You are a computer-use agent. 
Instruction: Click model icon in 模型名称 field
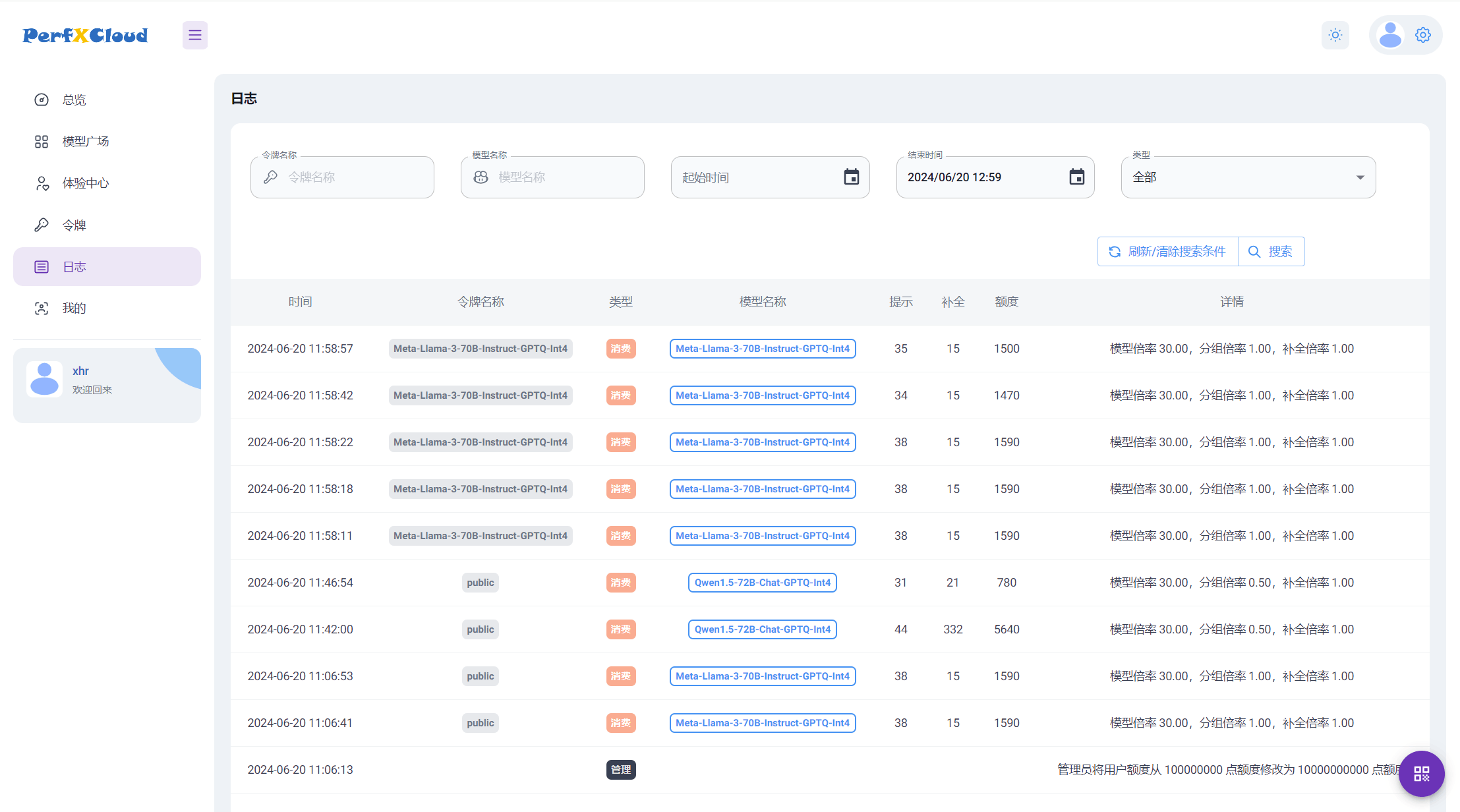coord(481,177)
